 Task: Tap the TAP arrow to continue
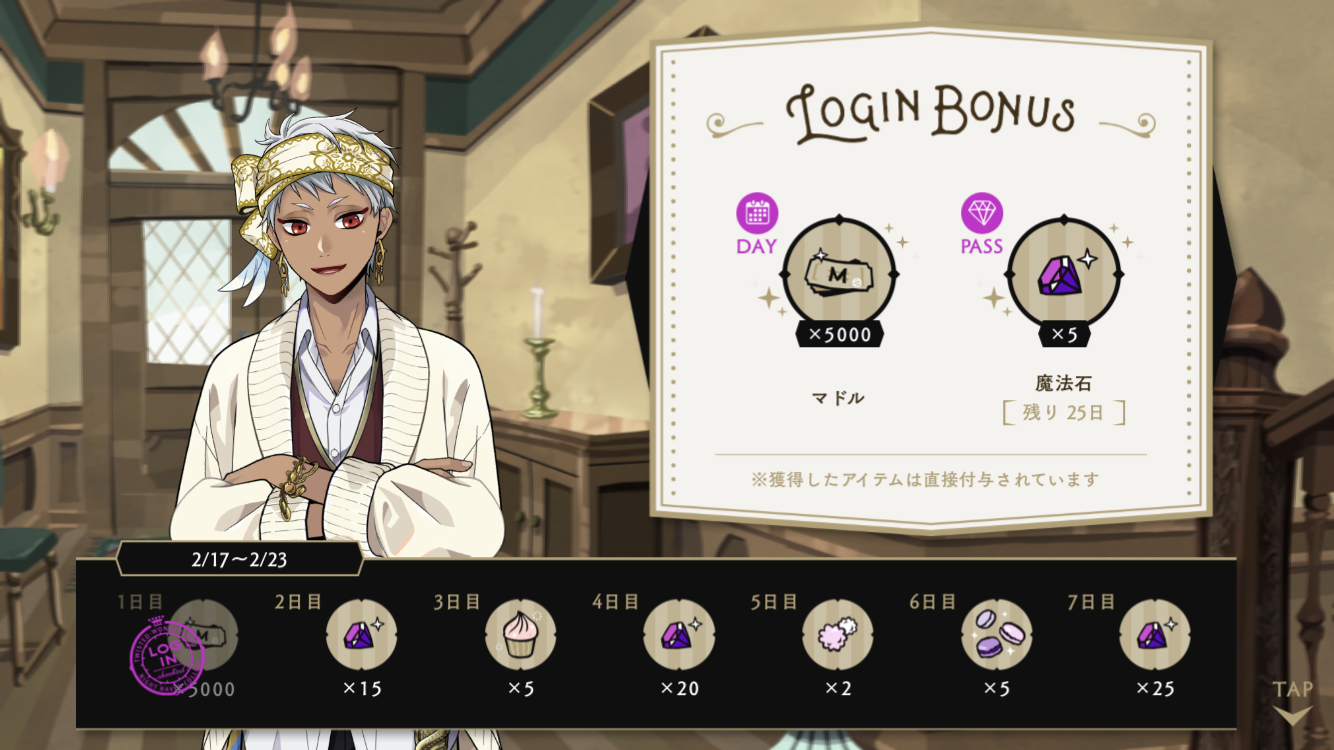click(x=1292, y=716)
